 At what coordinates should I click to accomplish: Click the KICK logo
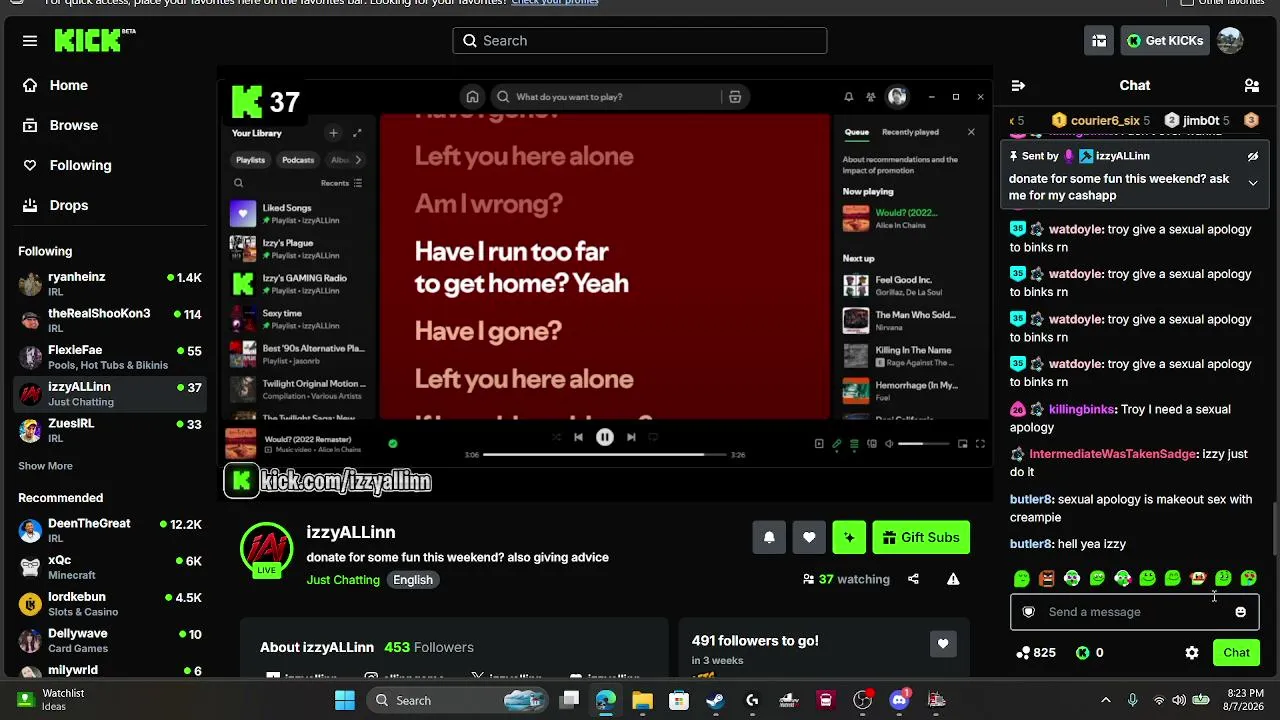(90, 41)
